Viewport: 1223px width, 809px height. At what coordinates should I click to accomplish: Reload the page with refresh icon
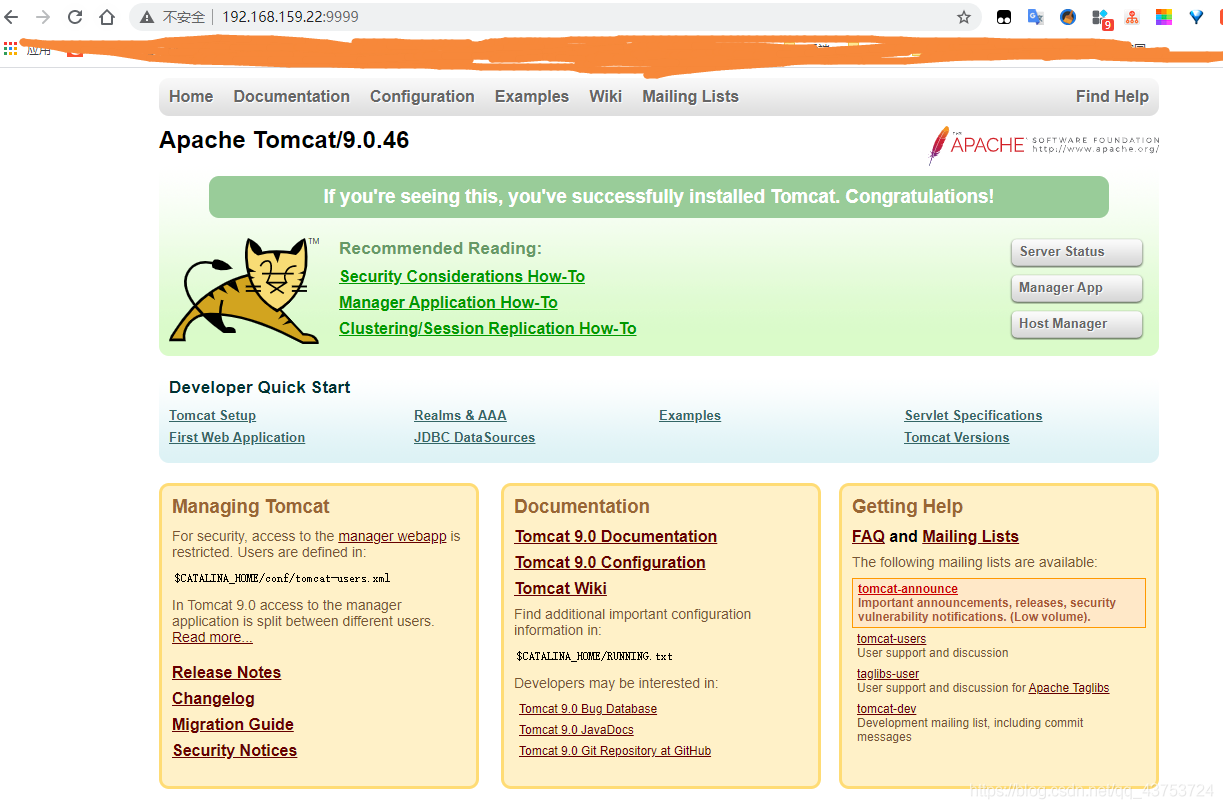(75, 17)
